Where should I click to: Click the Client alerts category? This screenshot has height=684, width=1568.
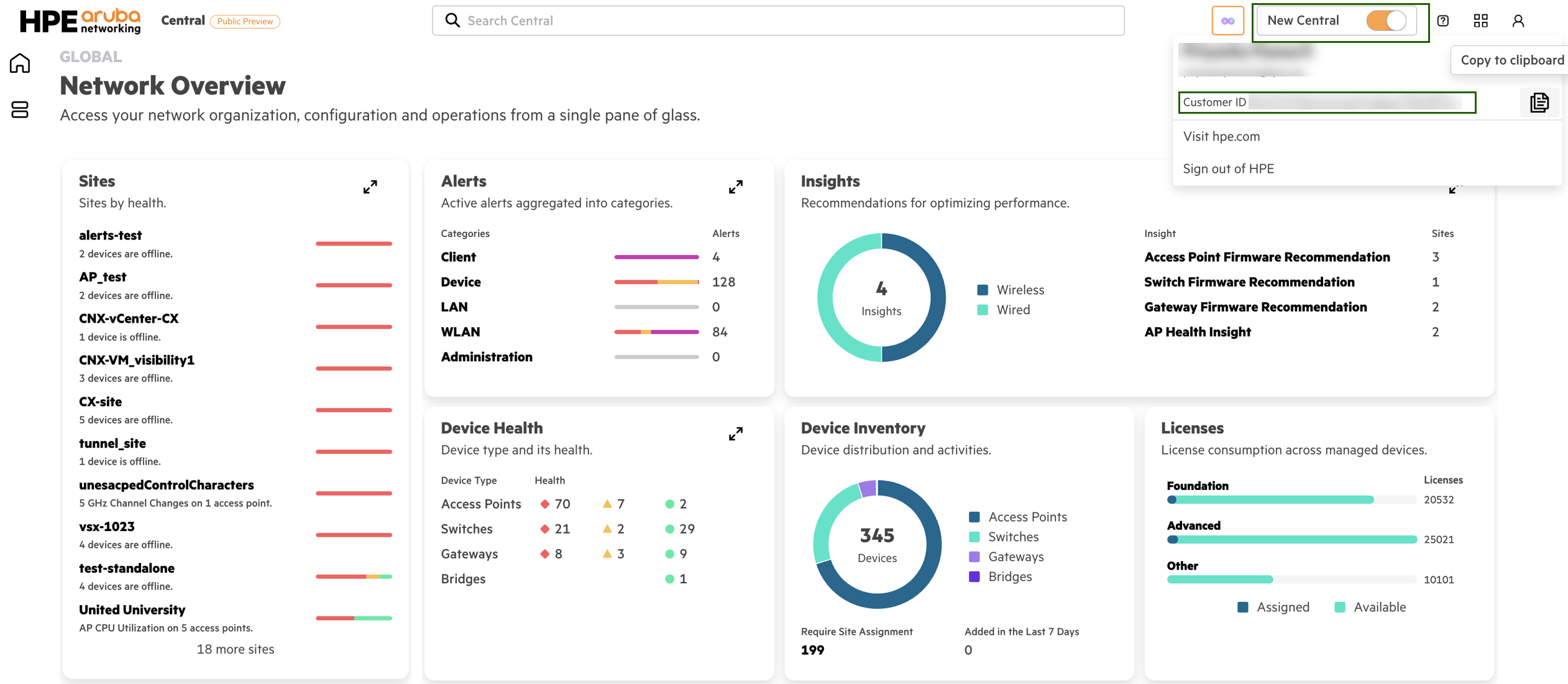[x=458, y=257]
